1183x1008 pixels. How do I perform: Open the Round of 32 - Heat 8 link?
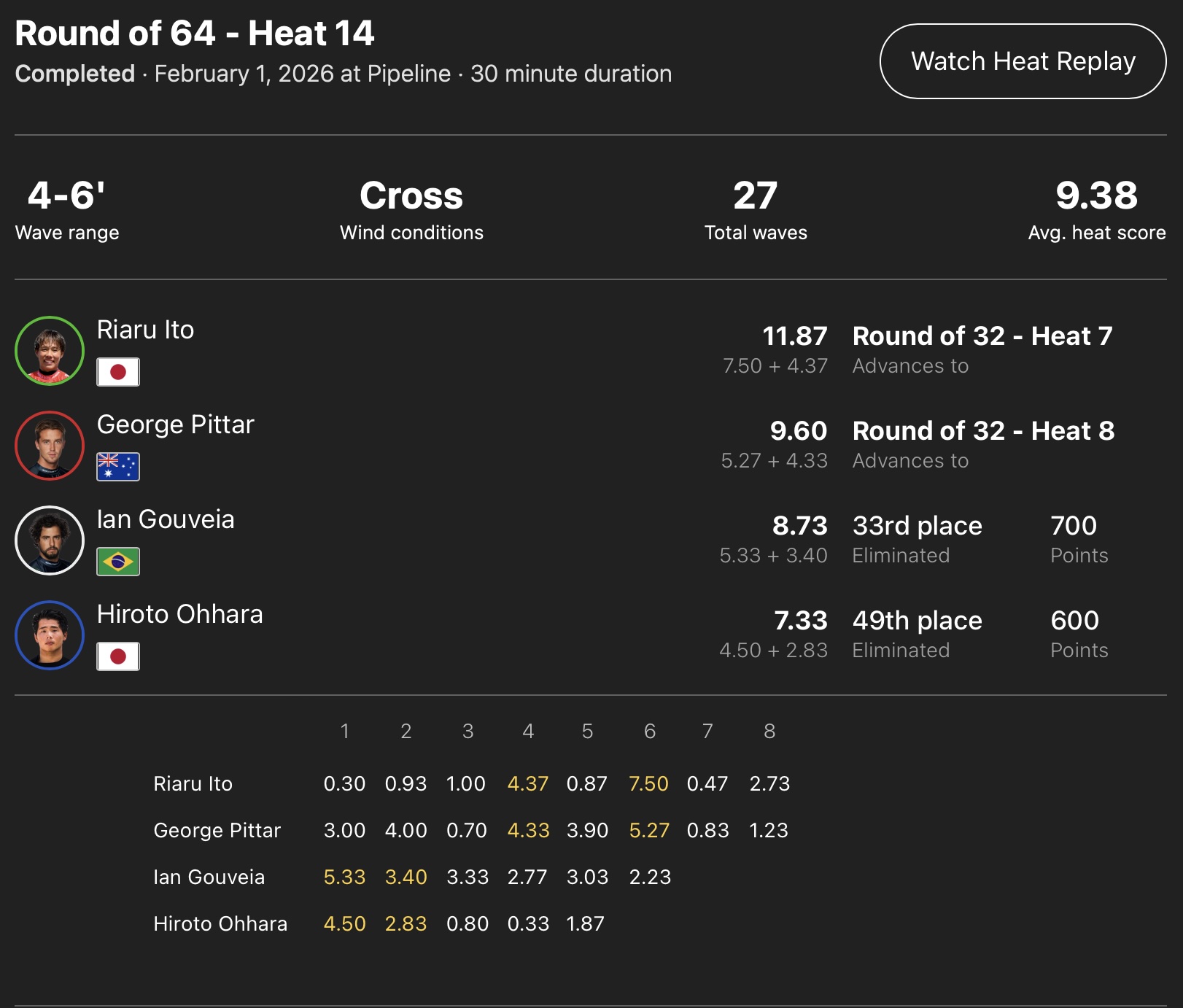click(983, 431)
